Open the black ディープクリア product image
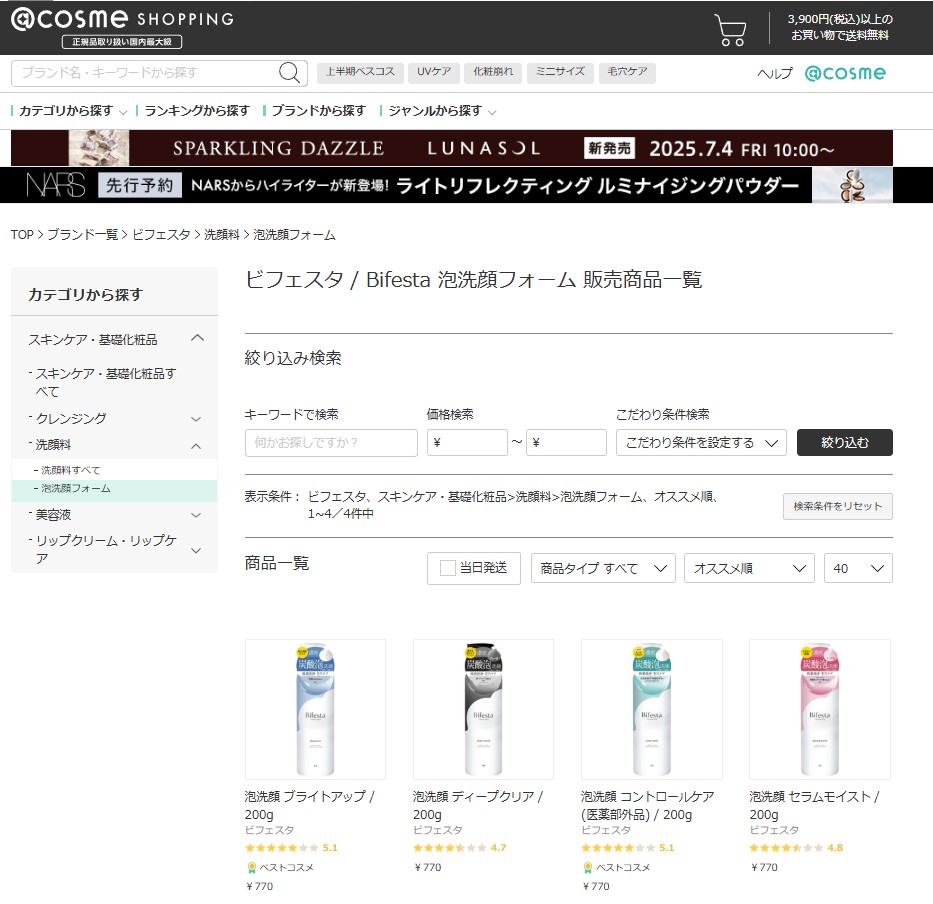This screenshot has width=933, height=904. click(483, 709)
